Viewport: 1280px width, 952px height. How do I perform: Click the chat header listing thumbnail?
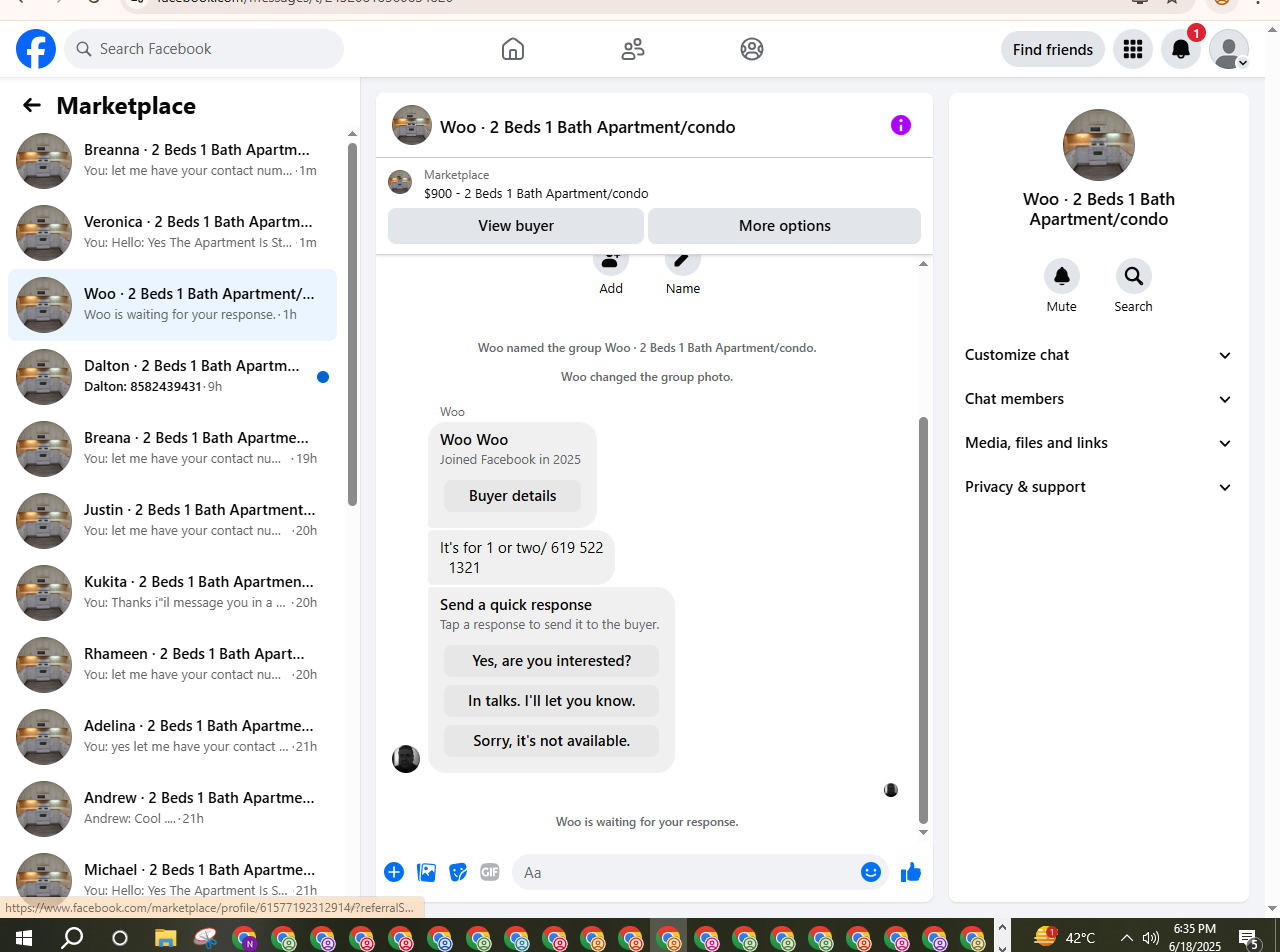[412, 125]
